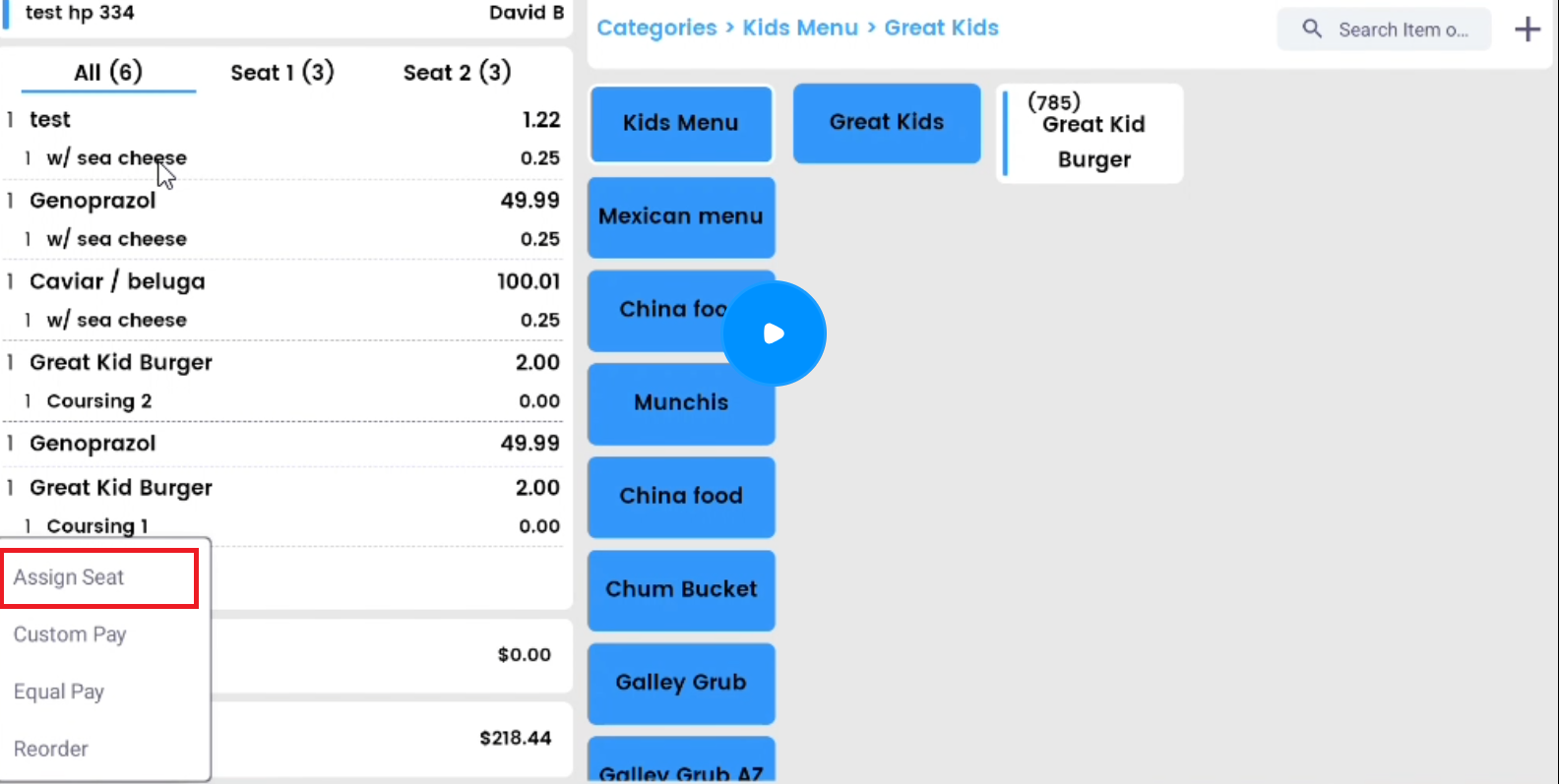This screenshot has height=784, width=1559.
Task: Click the search magnifier icon
Action: click(1312, 29)
